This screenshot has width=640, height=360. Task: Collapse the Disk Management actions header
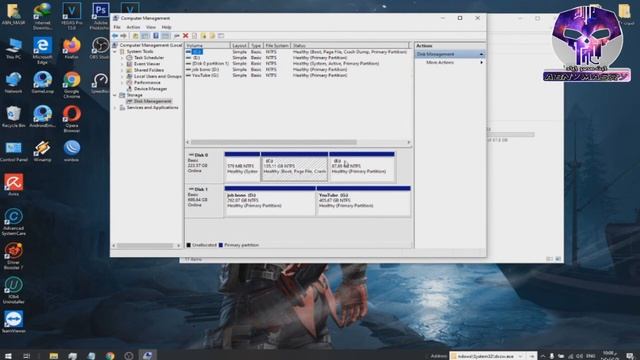(x=482, y=54)
